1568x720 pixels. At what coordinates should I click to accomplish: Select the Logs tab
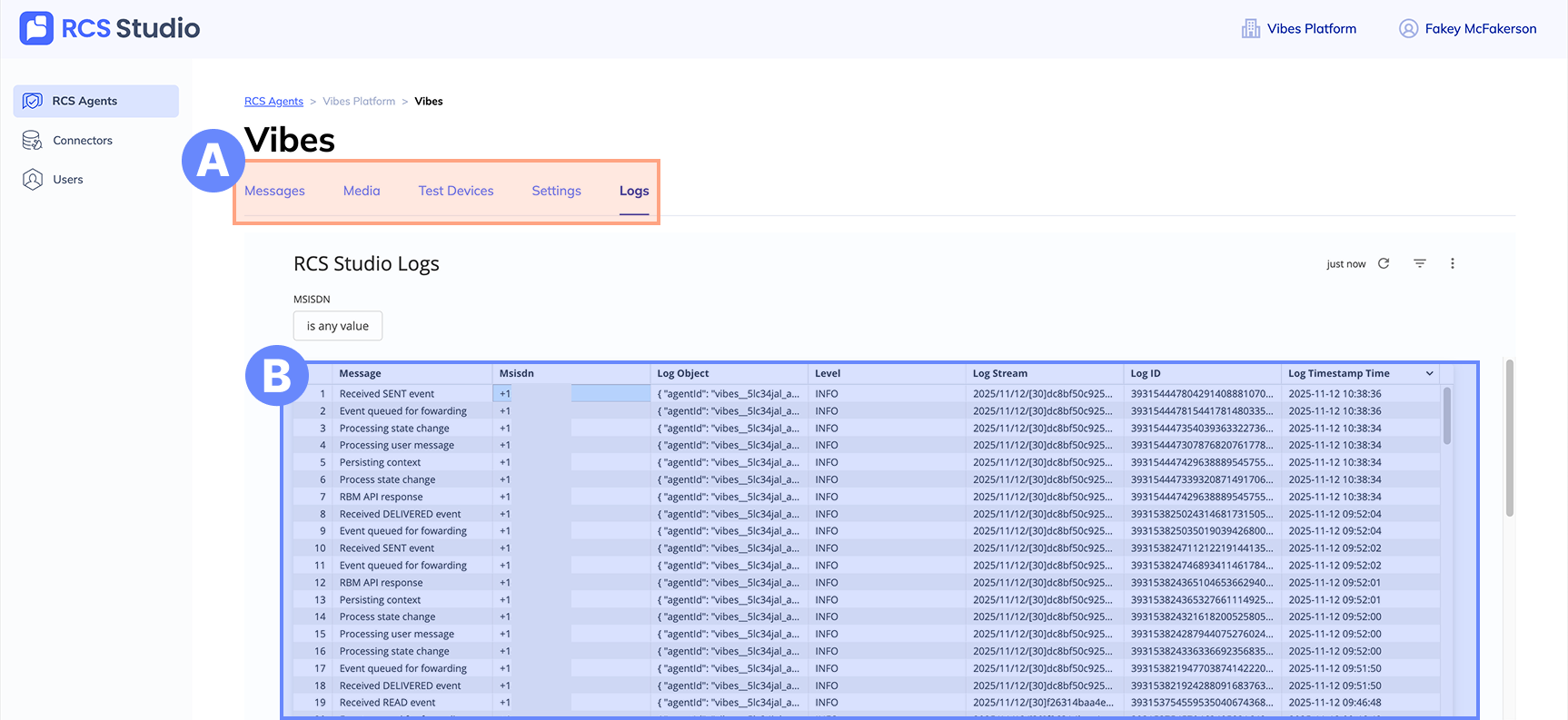pyautogui.click(x=634, y=191)
